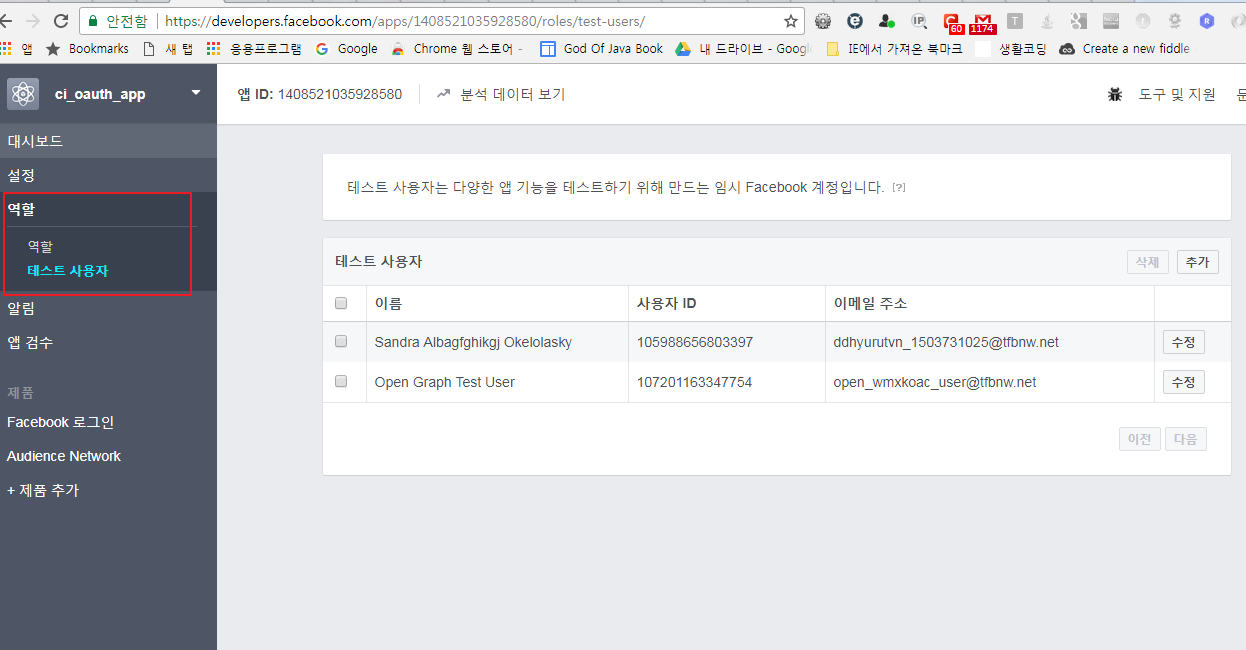
Task: Open the IE에서 가져온 북마크 folder
Action: tap(894, 48)
